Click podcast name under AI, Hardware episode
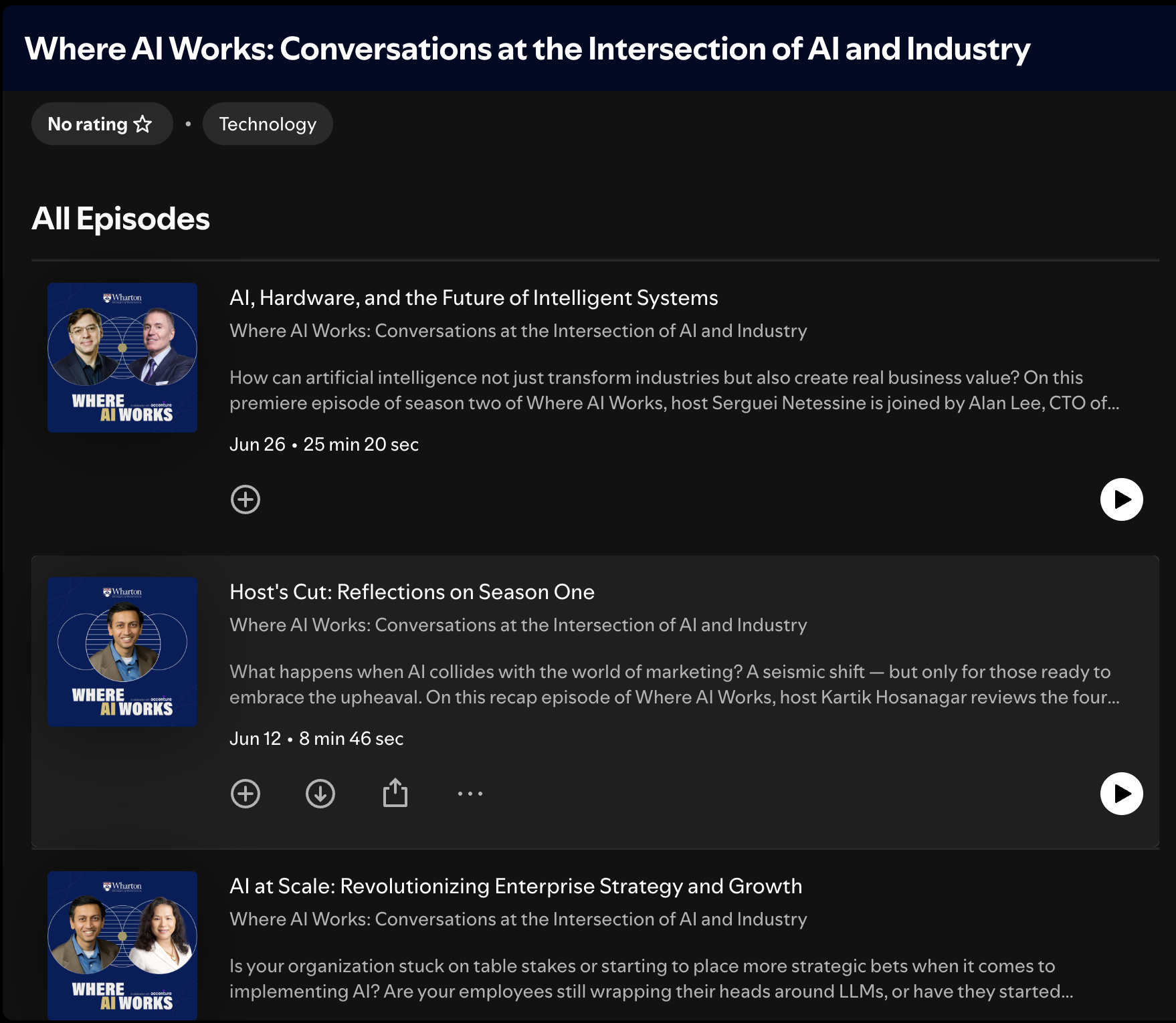 (518, 331)
